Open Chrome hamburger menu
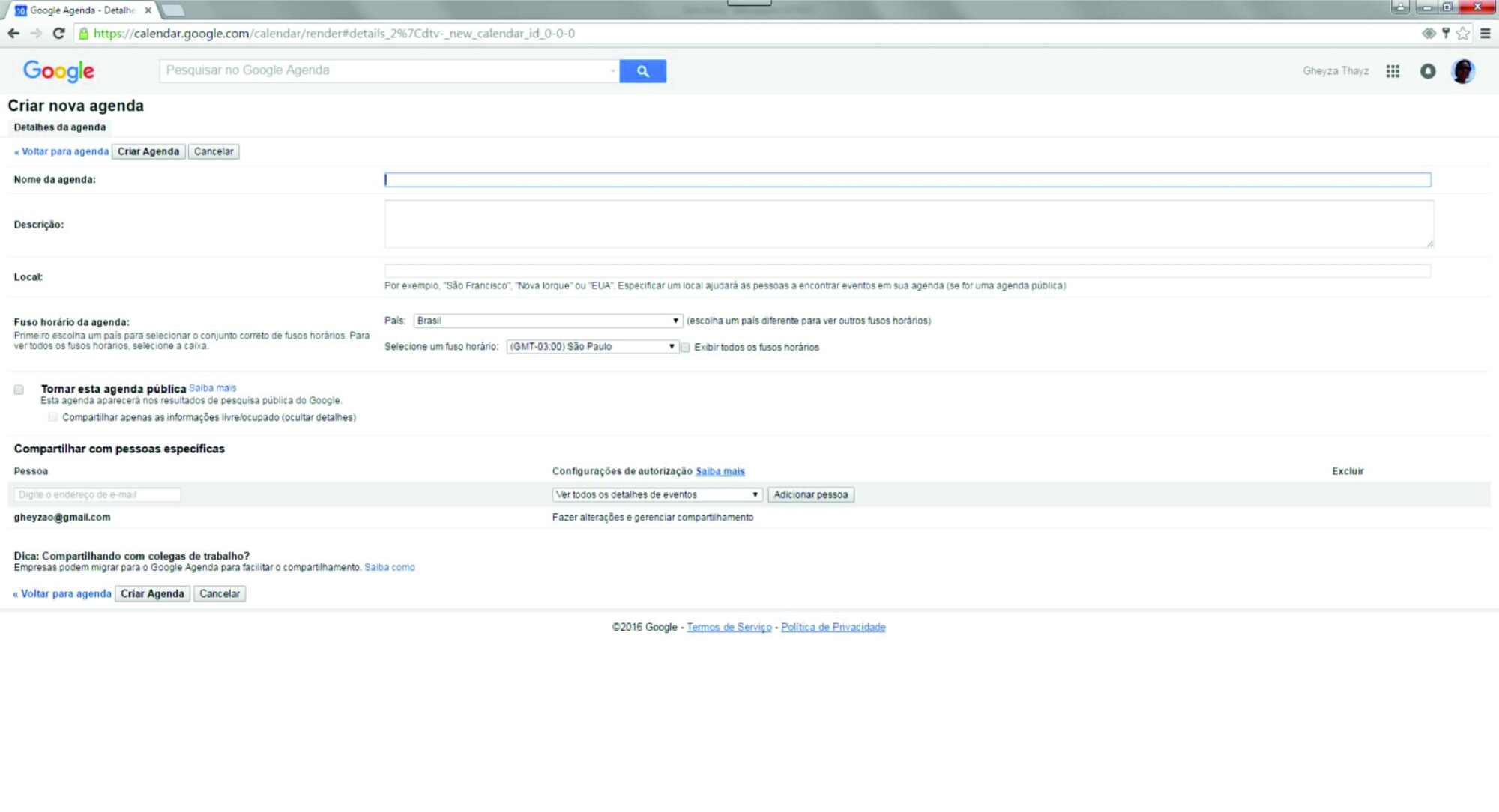This screenshot has height=812, width=1499. point(1486,34)
